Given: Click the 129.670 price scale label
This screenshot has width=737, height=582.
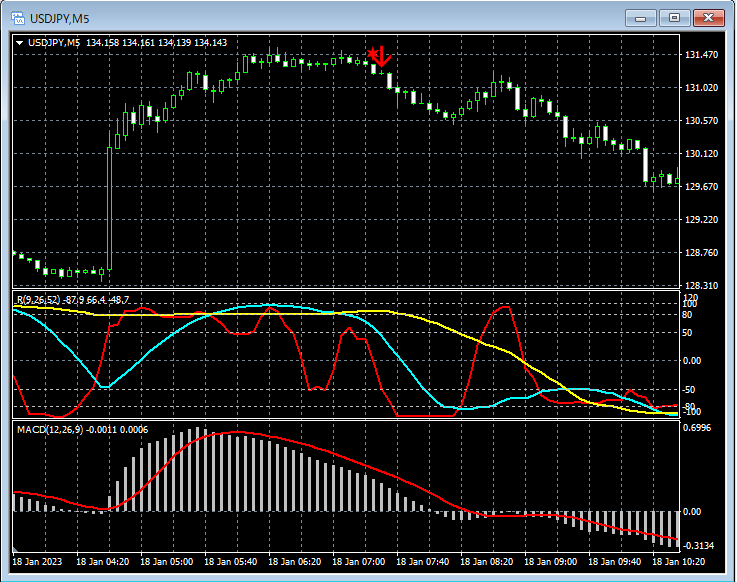Looking at the screenshot, I should click(x=702, y=187).
